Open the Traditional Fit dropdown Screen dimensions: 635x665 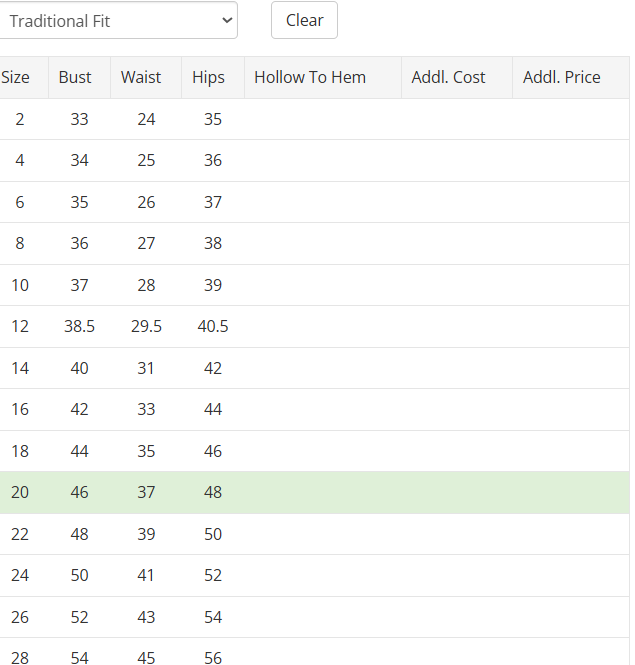(x=118, y=20)
